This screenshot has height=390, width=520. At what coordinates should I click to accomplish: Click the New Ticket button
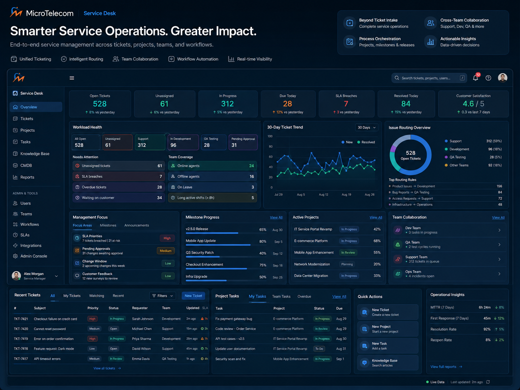[x=193, y=296]
